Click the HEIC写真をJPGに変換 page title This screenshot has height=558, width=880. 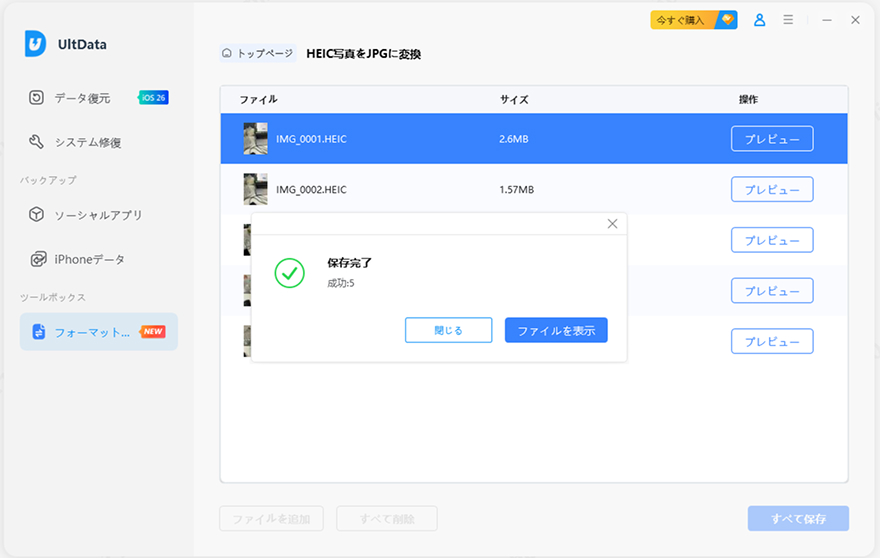364,54
